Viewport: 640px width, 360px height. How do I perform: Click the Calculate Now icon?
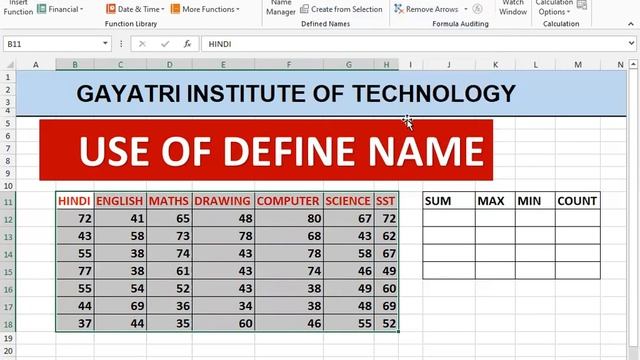tap(582, 5)
